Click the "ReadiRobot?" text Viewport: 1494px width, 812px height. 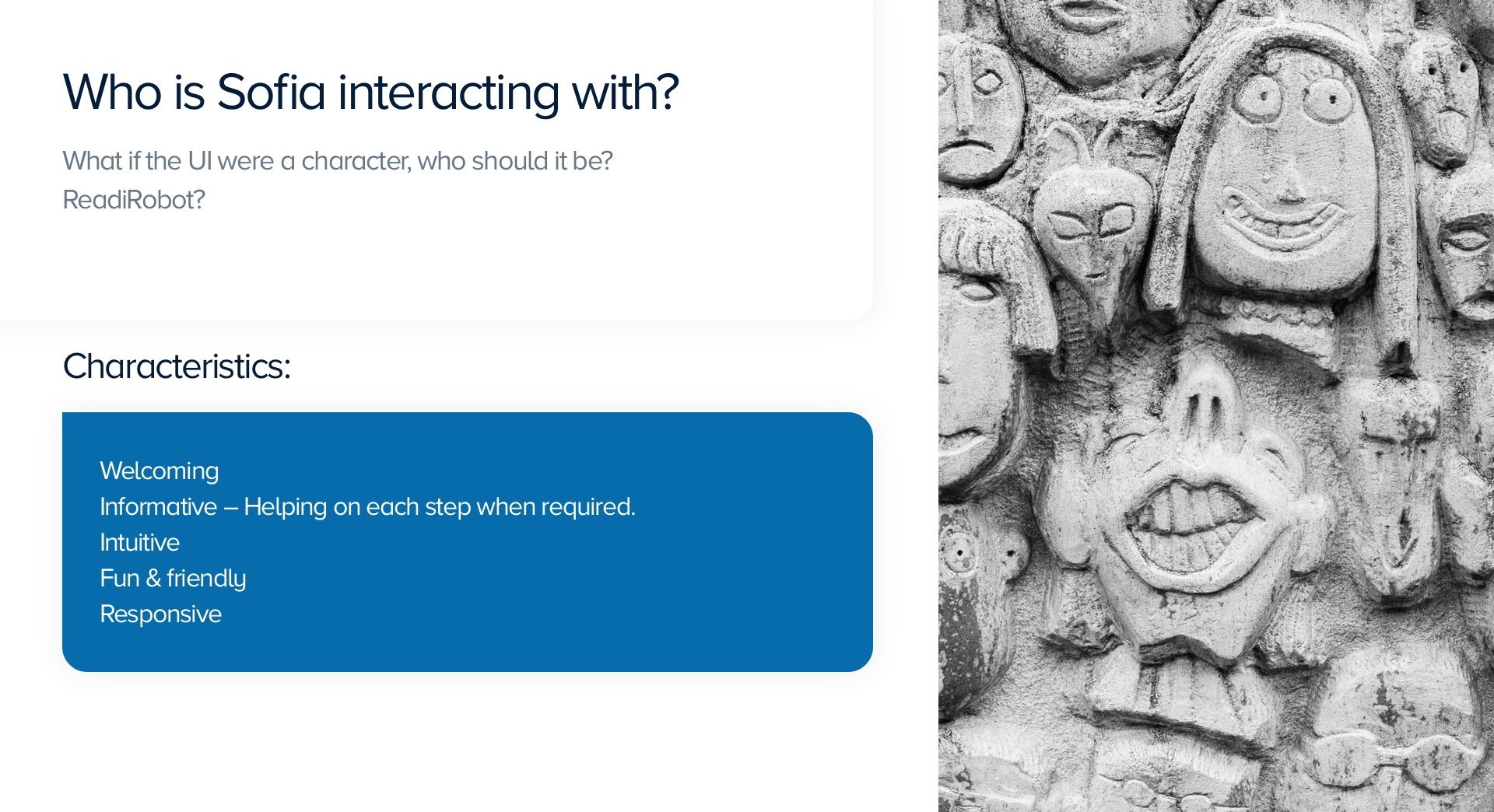point(134,200)
